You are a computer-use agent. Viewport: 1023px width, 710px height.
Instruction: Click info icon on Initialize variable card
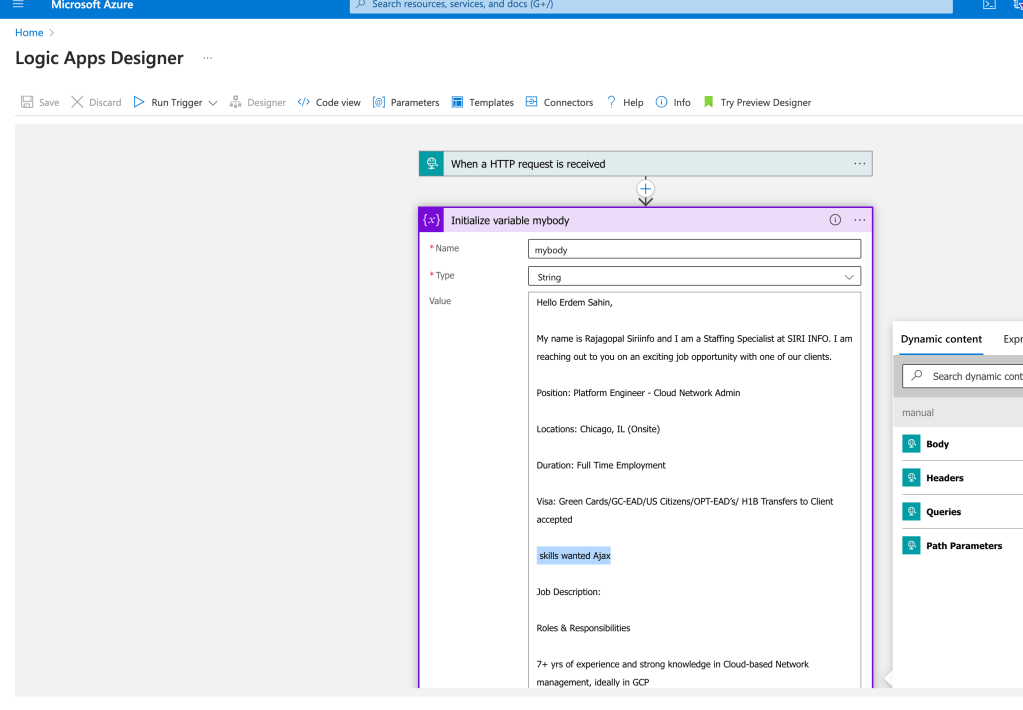pyautogui.click(x=835, y=220)
